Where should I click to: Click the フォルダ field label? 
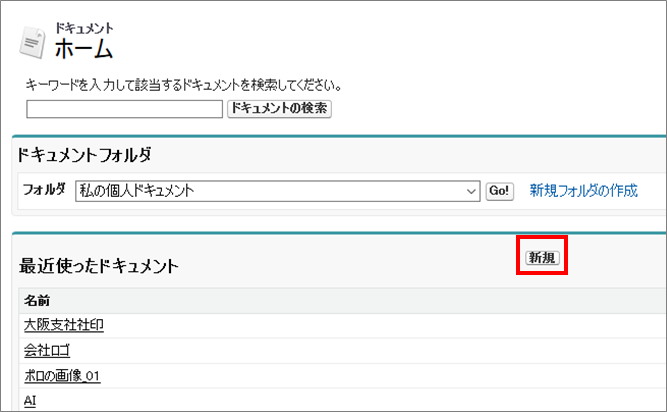(44, 190)
